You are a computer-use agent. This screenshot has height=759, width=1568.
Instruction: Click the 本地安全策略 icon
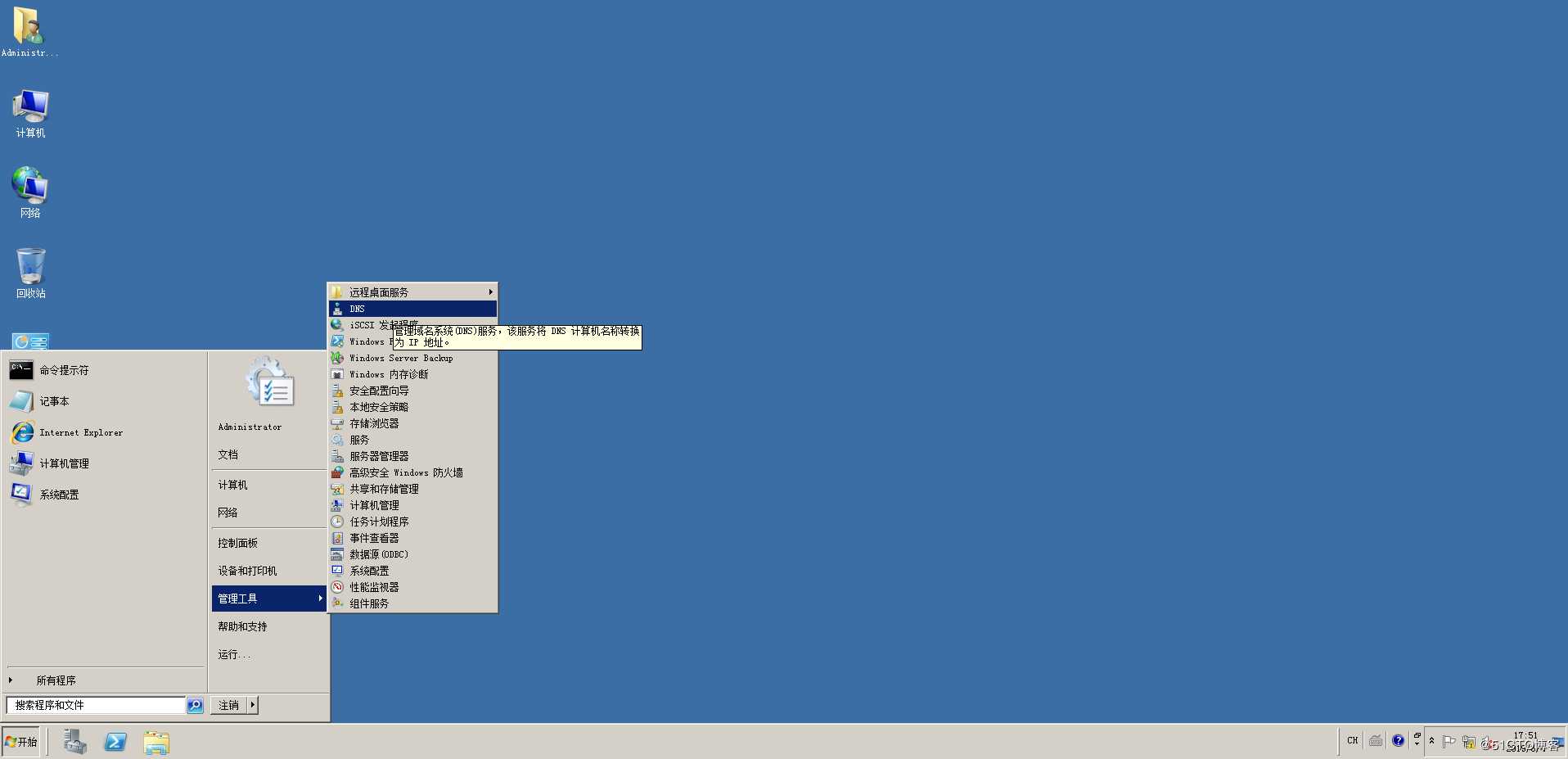coord(337,407)
